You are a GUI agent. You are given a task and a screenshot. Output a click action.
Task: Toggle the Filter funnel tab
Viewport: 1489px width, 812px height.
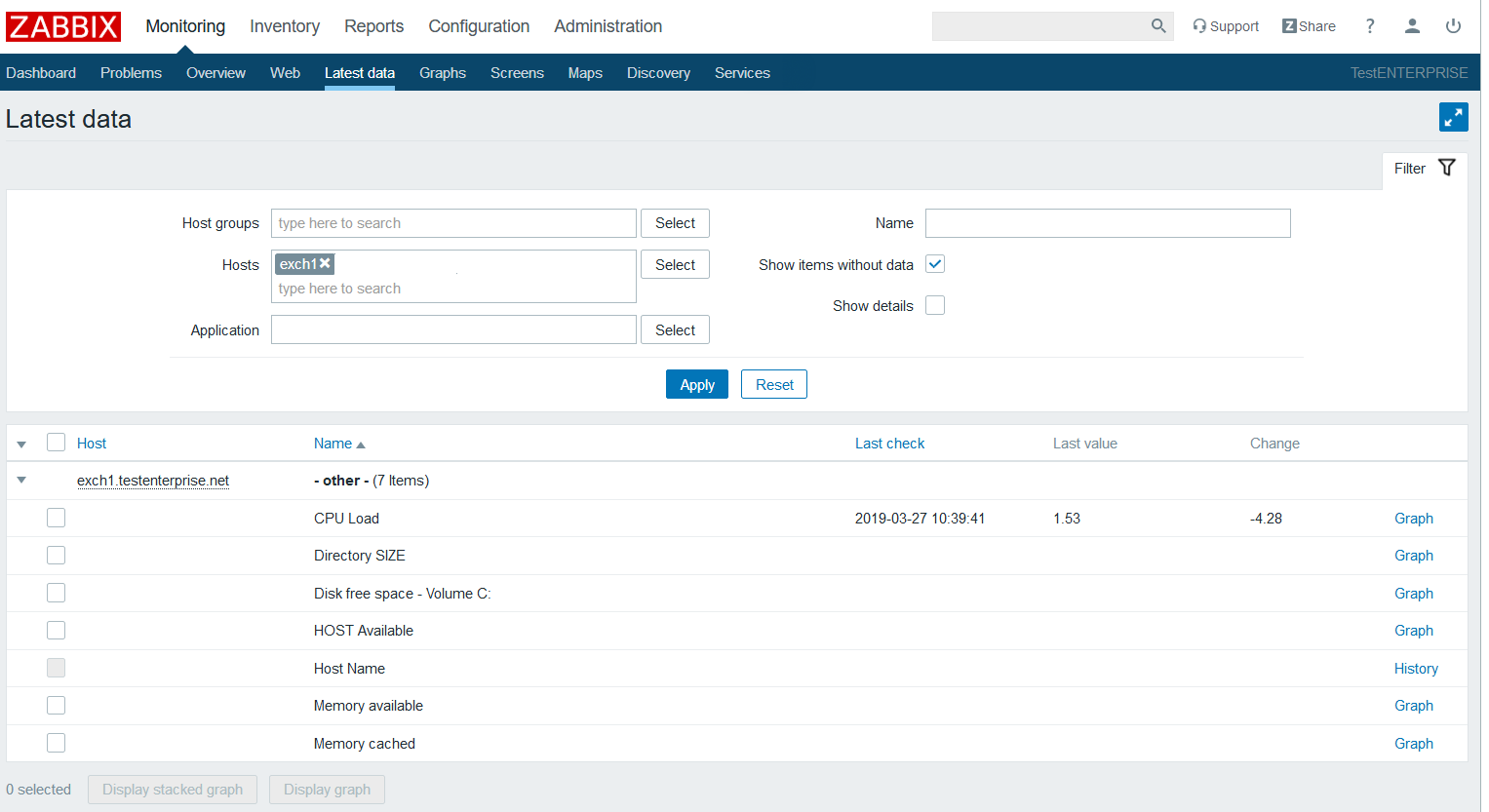[x=1425, y=169]
